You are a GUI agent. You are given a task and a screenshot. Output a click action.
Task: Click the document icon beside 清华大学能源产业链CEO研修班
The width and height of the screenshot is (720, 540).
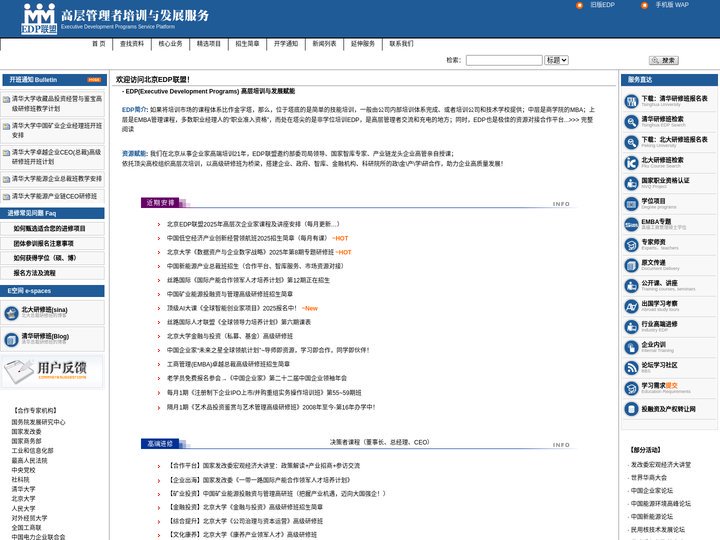[6, 197]
